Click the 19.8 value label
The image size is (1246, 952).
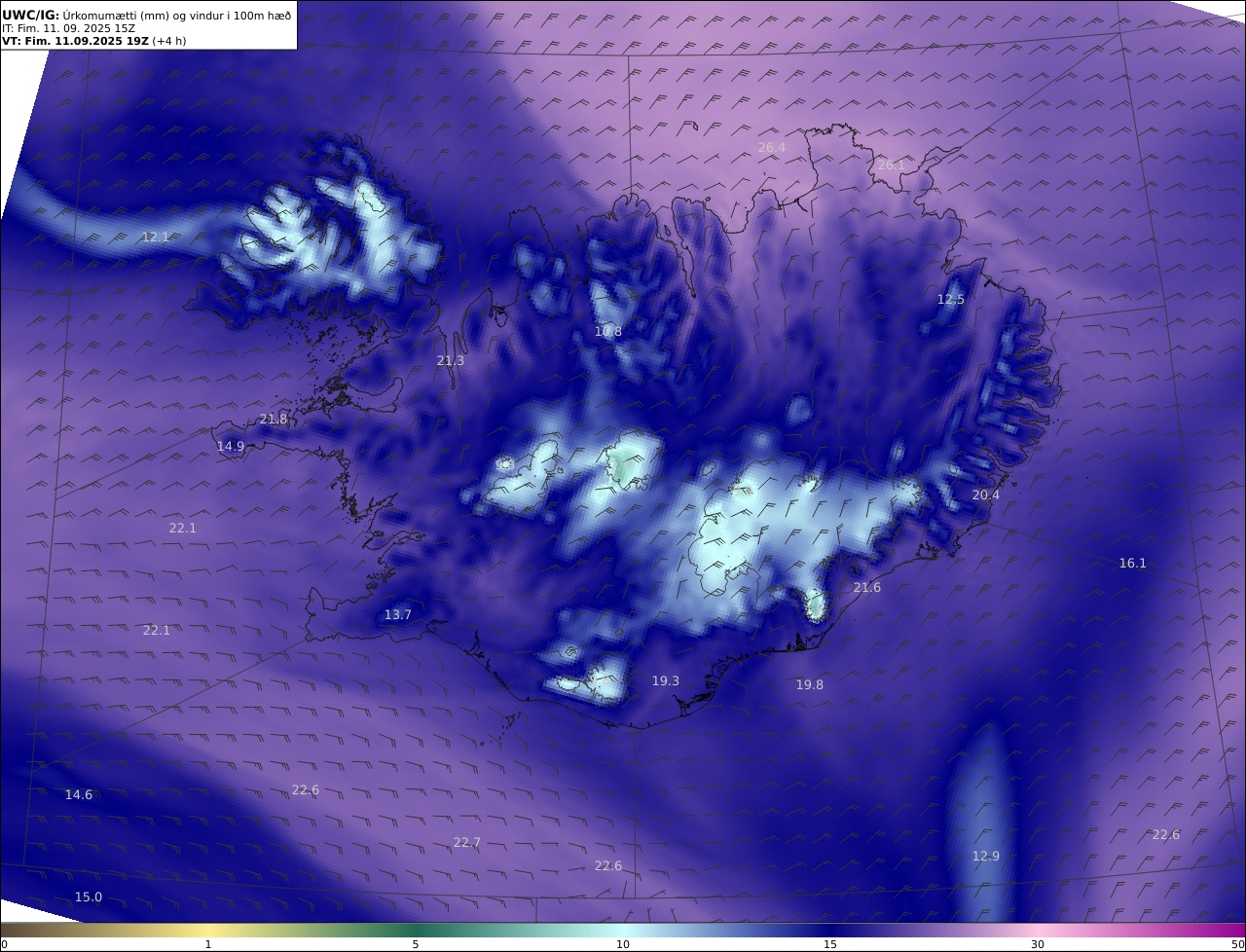click(809, 685)
